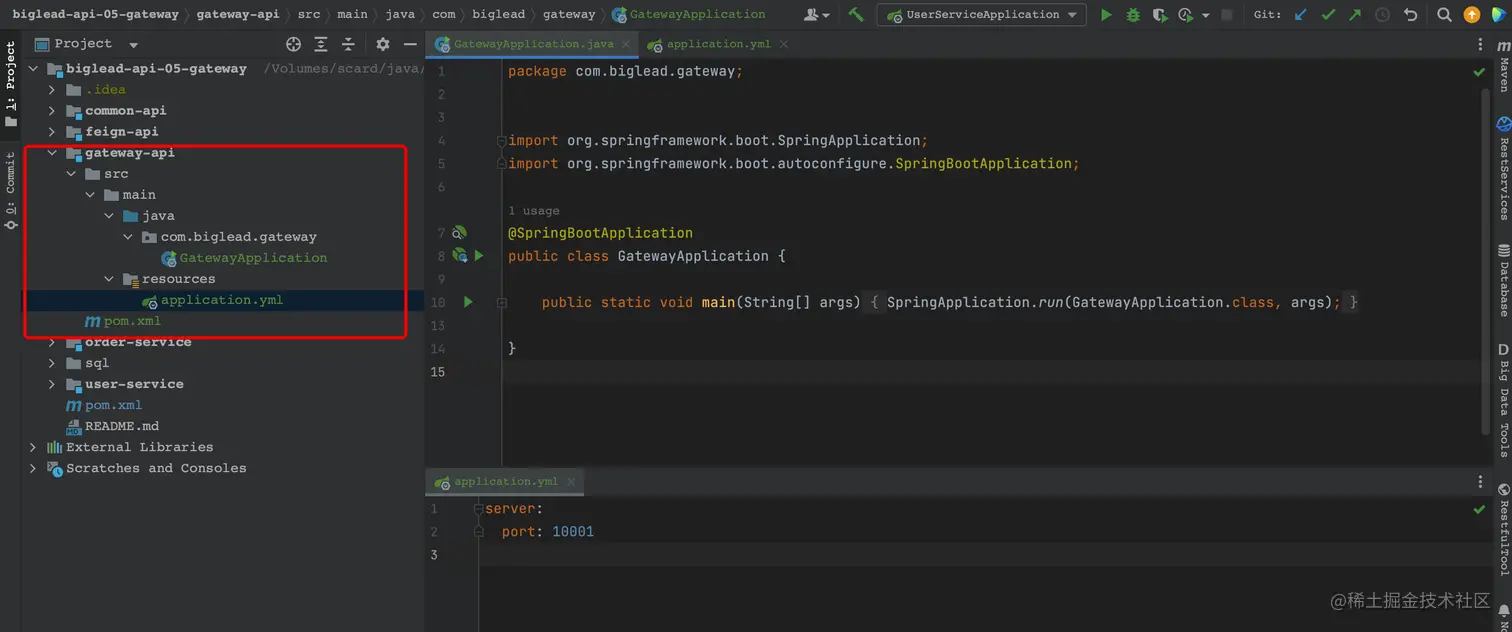This screenshot has width=1512, height=632.
Task: Open Project panel settings gear
Action: (x=383, y=44)
